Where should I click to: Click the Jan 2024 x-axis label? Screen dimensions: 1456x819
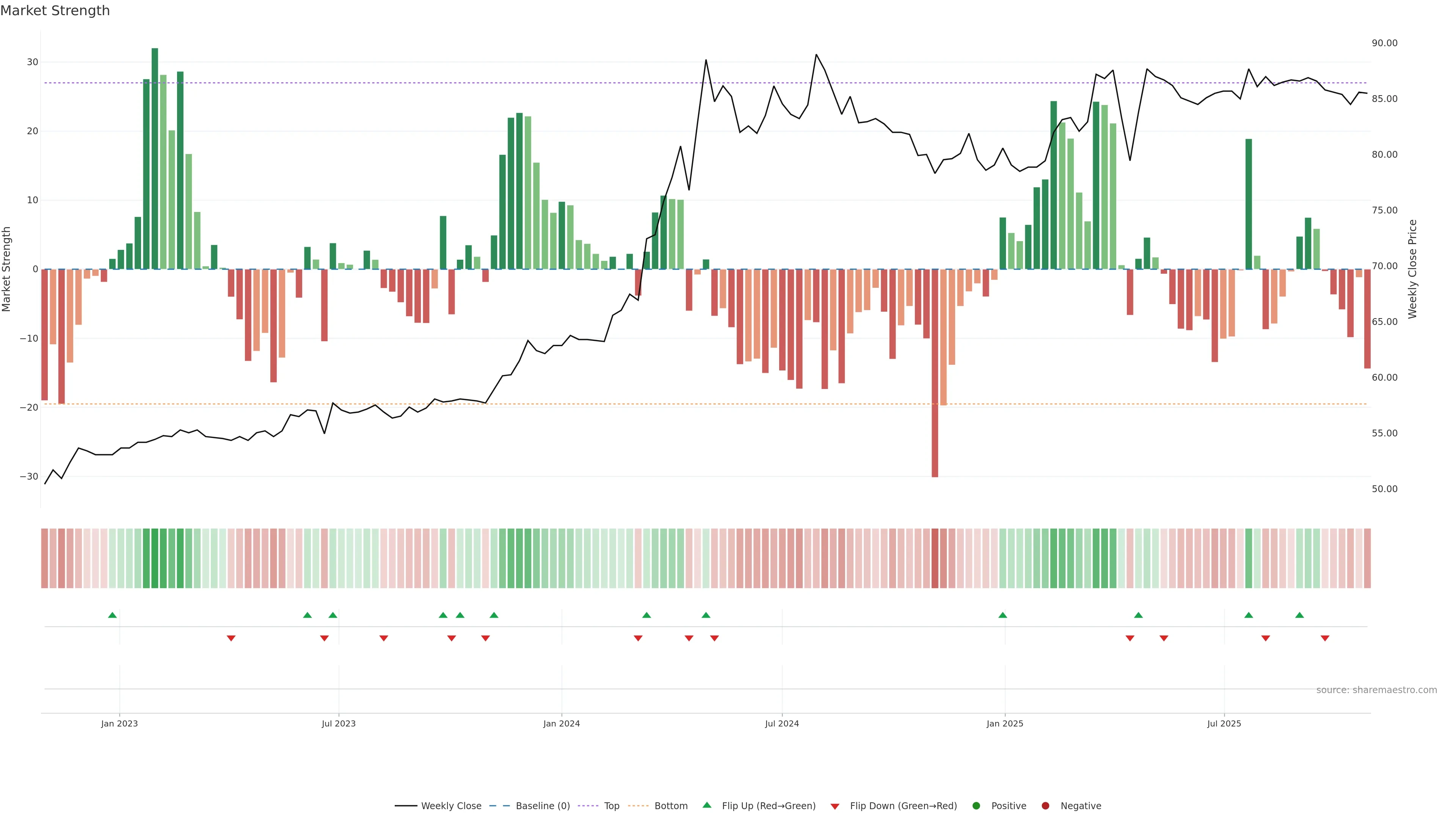click(561, 723)
